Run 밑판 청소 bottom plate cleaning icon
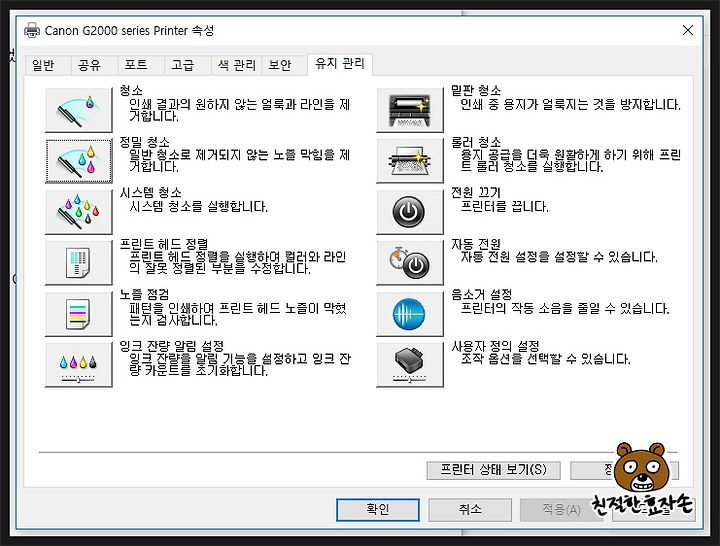 (410, 110)
